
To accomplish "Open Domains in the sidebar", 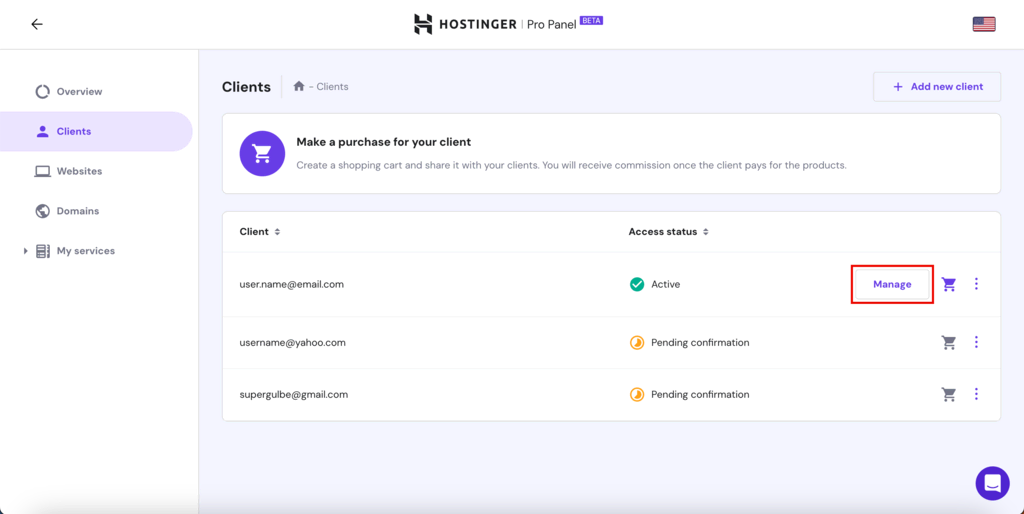I will [77, 211].
